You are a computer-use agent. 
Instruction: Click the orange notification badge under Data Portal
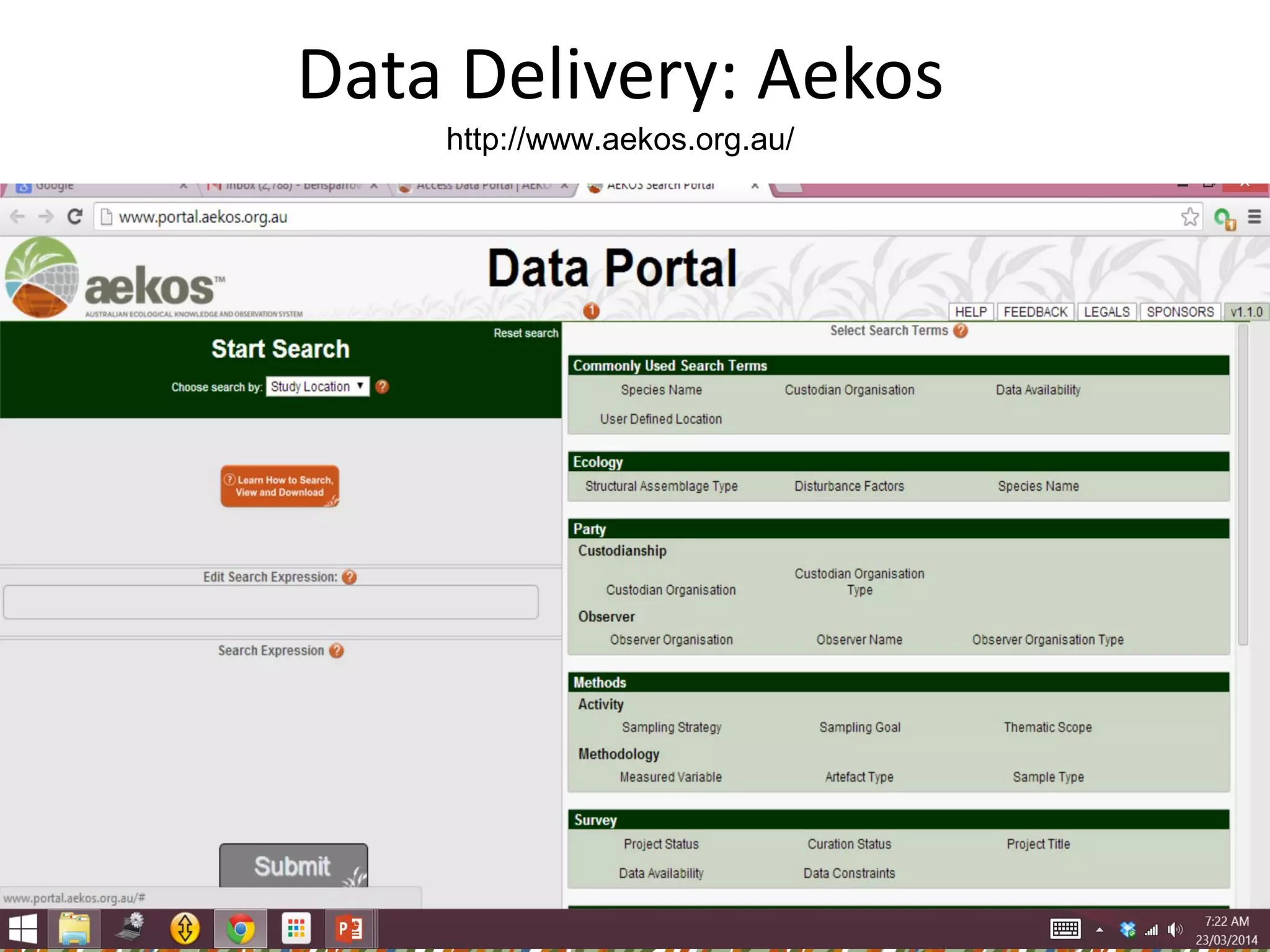[592, 311]
